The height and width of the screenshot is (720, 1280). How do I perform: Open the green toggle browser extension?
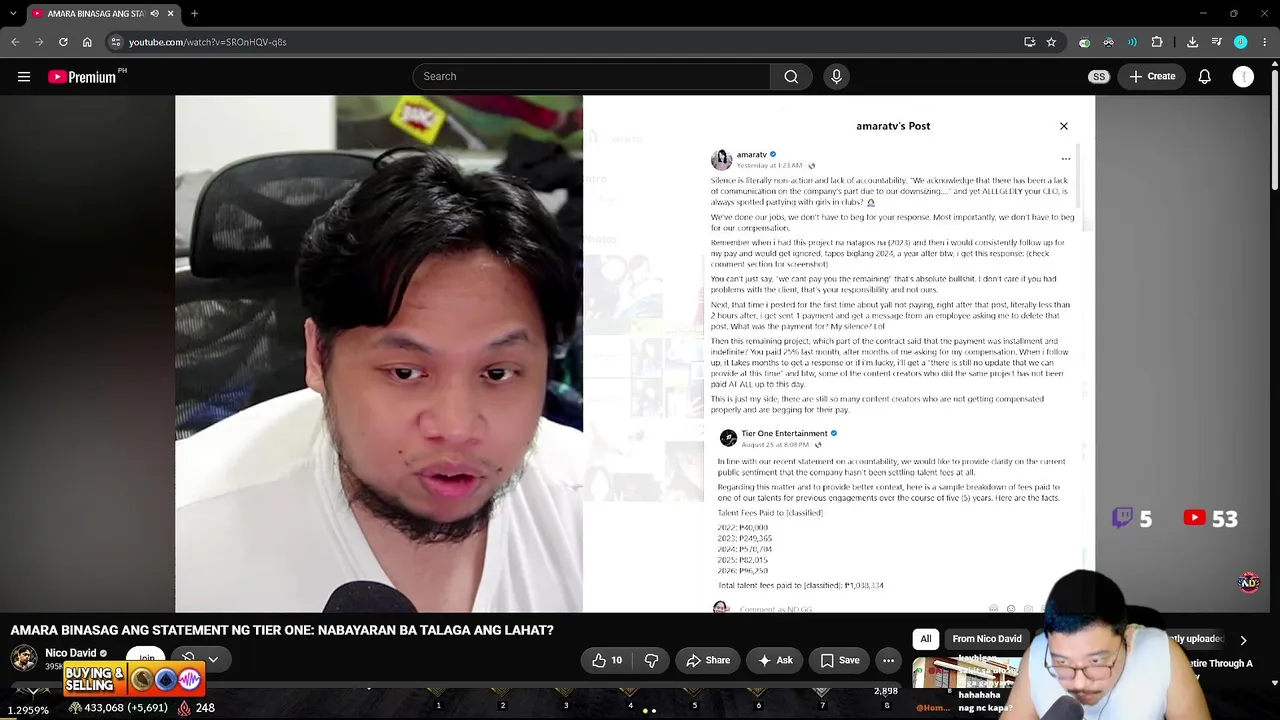1084,42
